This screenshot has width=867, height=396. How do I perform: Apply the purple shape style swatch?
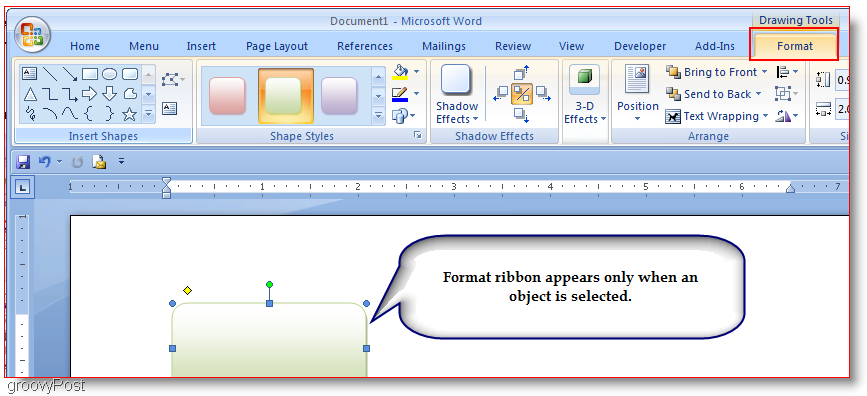pos(340,96)
